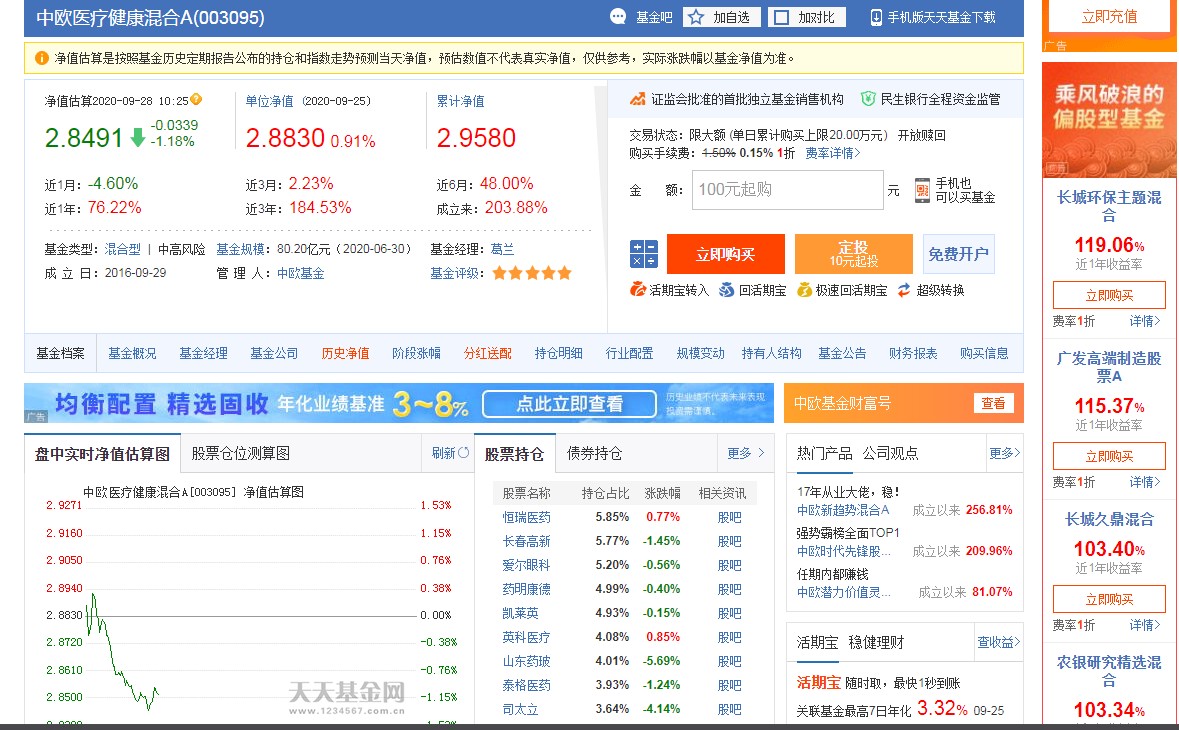Viewport: 1179px width, 730px height.
Task: Click 立即购买 under 长城久鼎混合
Action: (x=1109, y=599)
